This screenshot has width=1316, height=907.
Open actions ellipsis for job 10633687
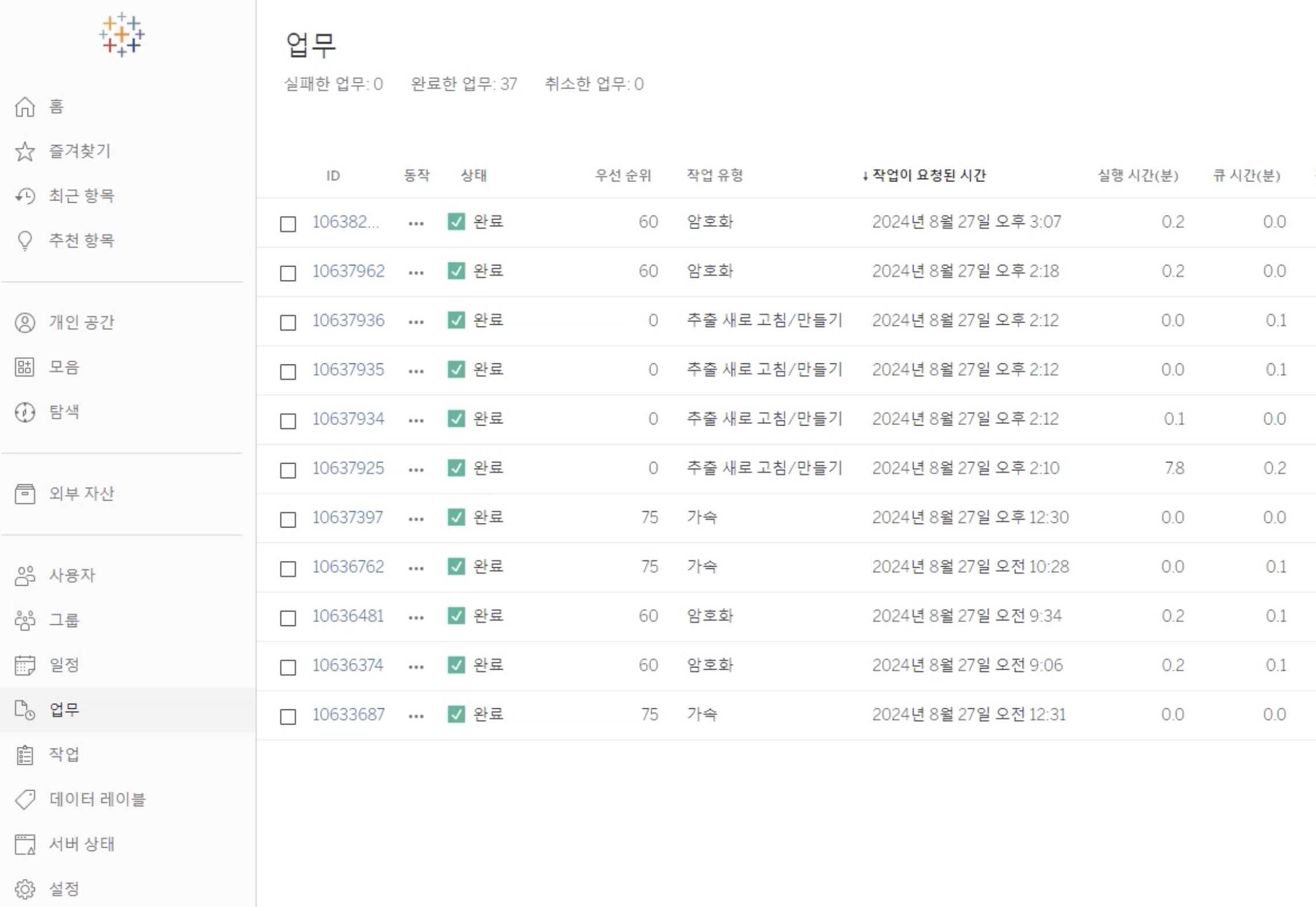[416, 716]
